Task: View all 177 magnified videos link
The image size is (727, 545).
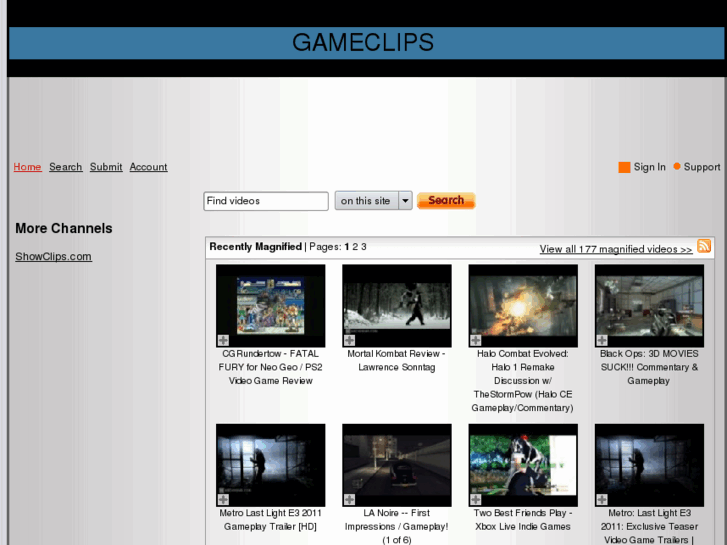Action: tap(616, 249)
